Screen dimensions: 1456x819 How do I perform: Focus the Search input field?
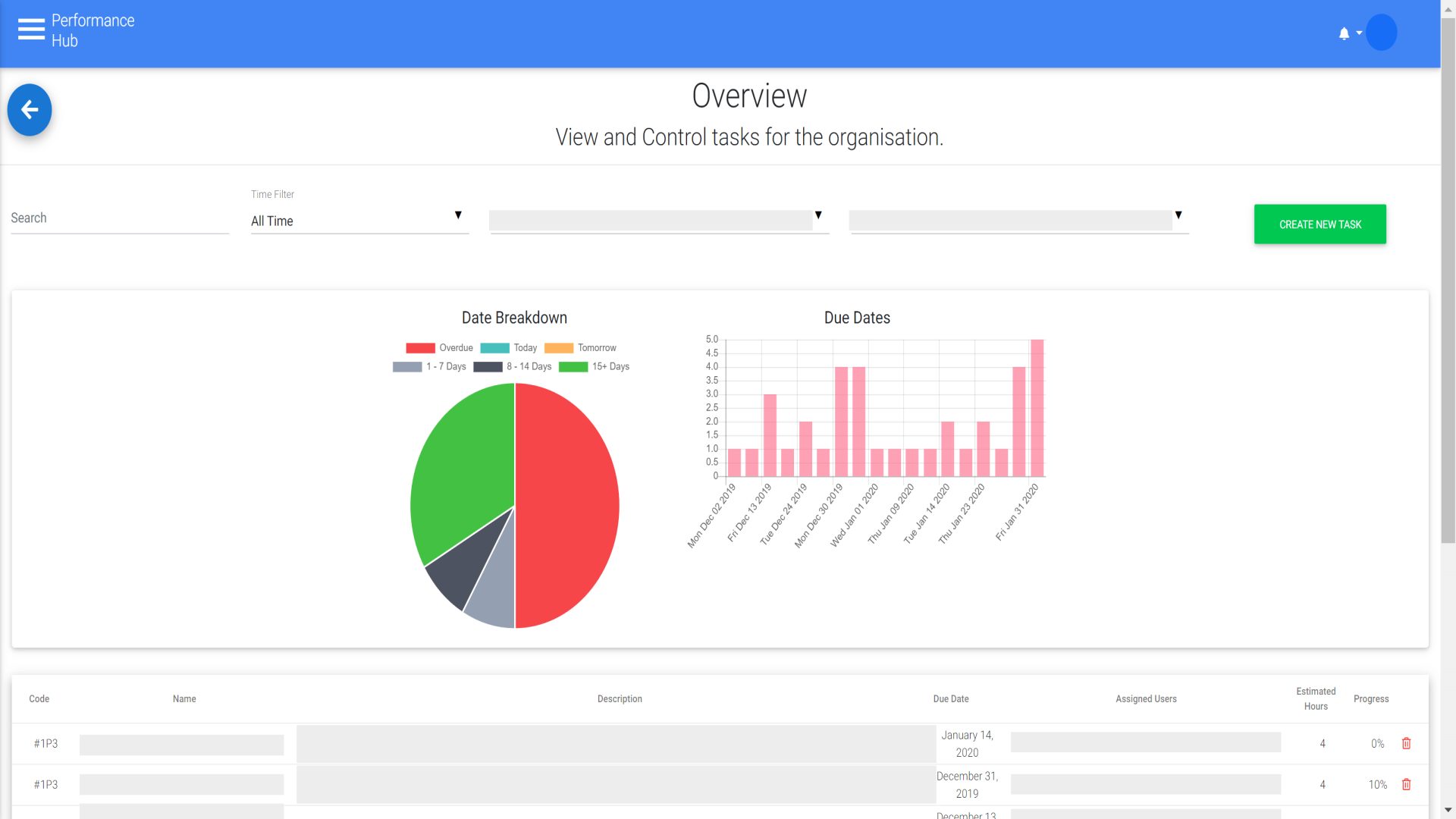pos(120,218)
